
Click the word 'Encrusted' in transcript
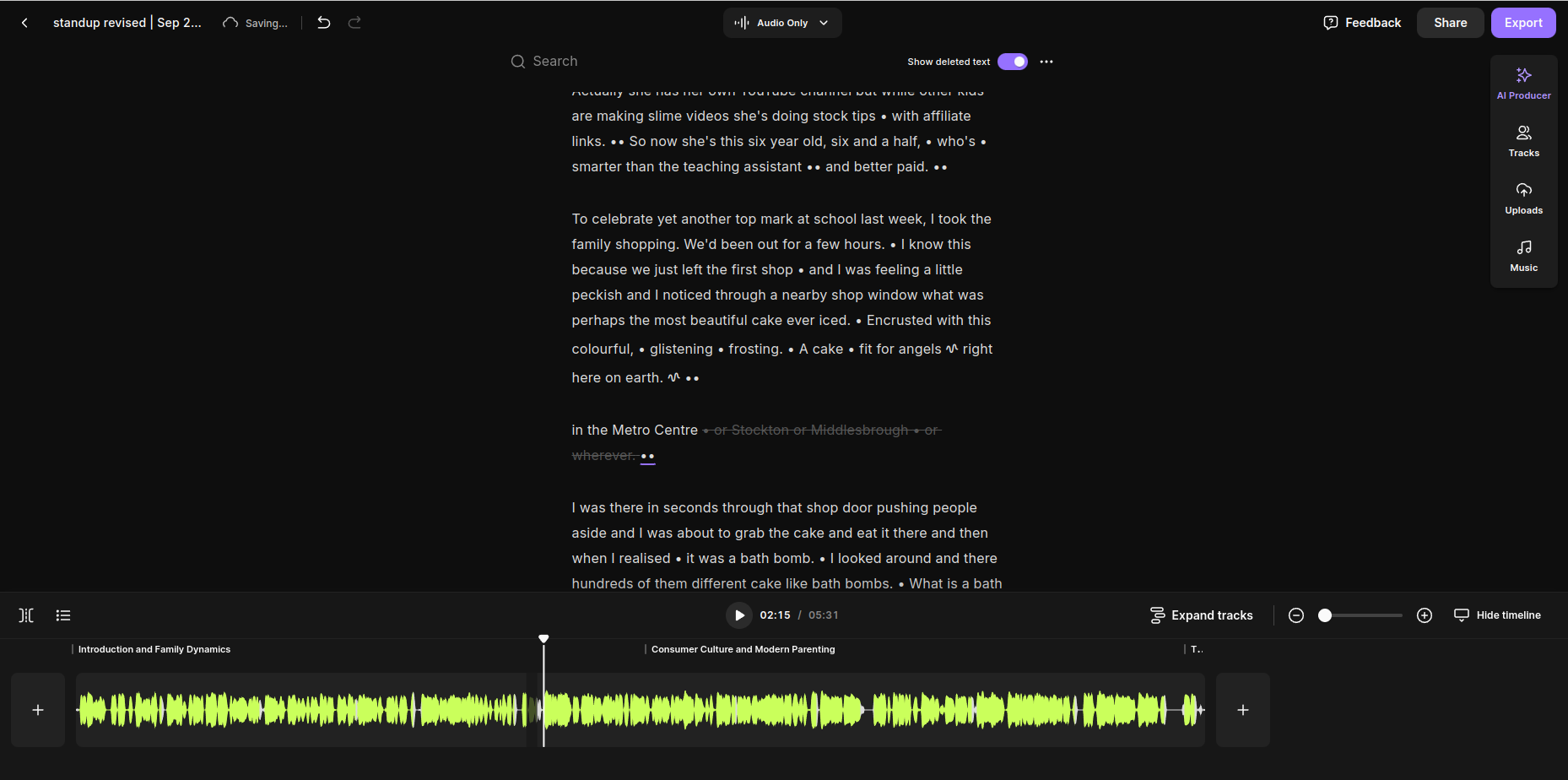pyautogui.click(x=900, y=320)
